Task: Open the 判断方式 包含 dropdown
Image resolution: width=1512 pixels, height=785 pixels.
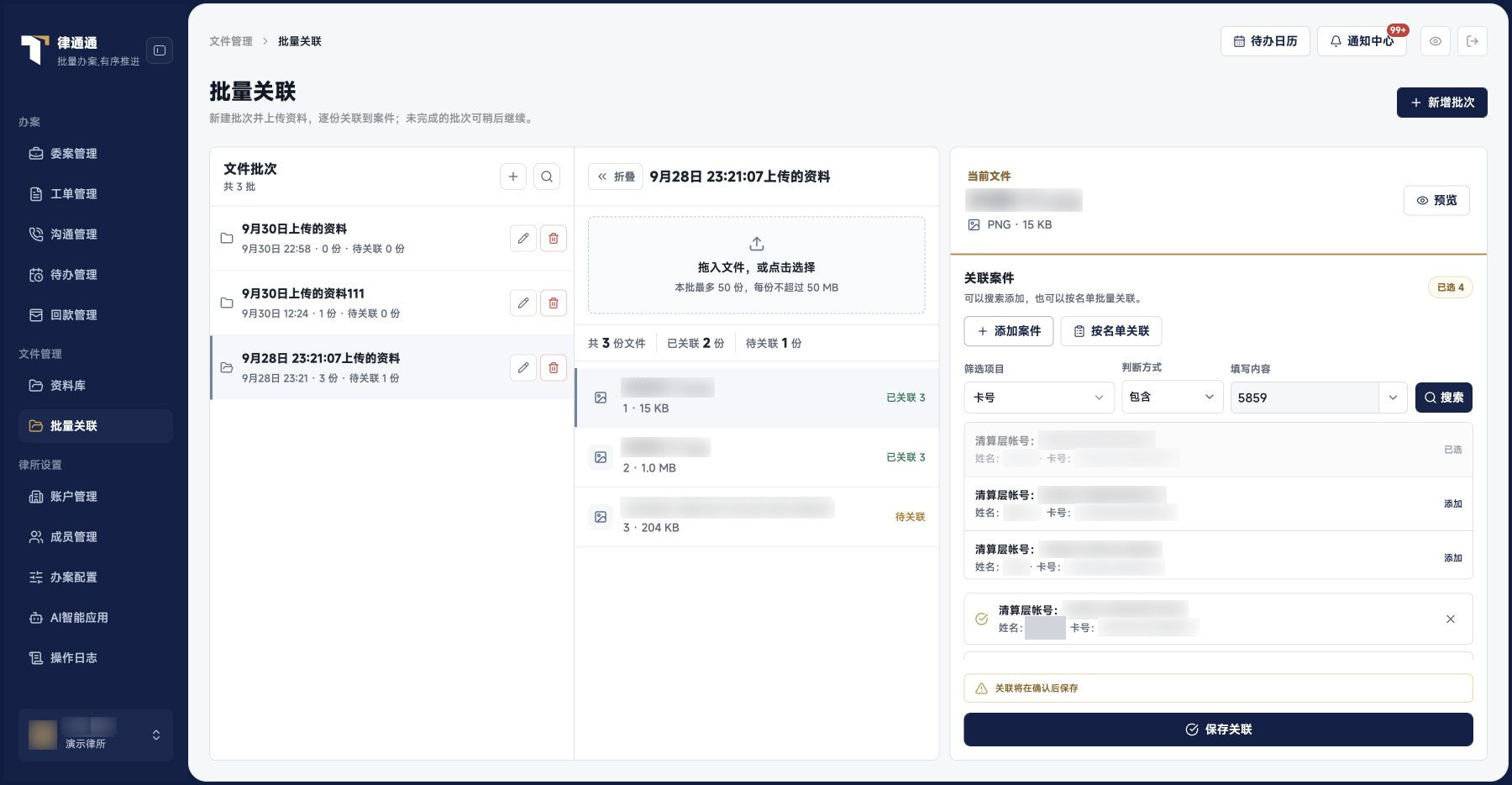Action: (1173, 397)
